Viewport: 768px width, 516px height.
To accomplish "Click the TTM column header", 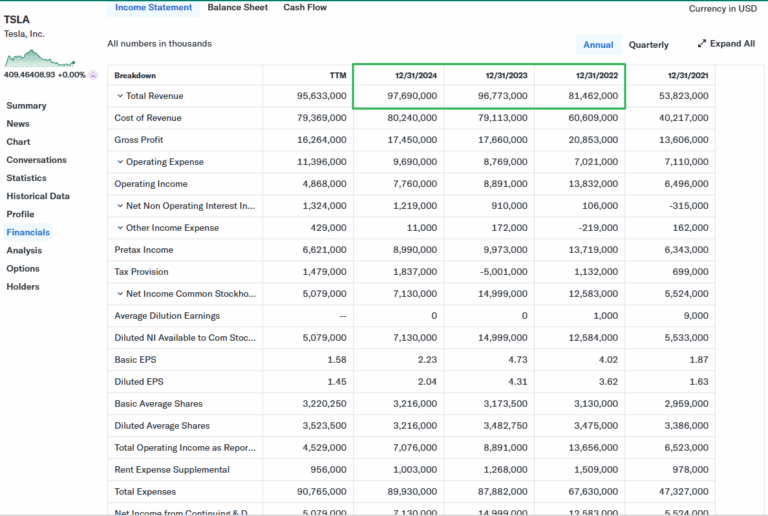I will (337, 76).
